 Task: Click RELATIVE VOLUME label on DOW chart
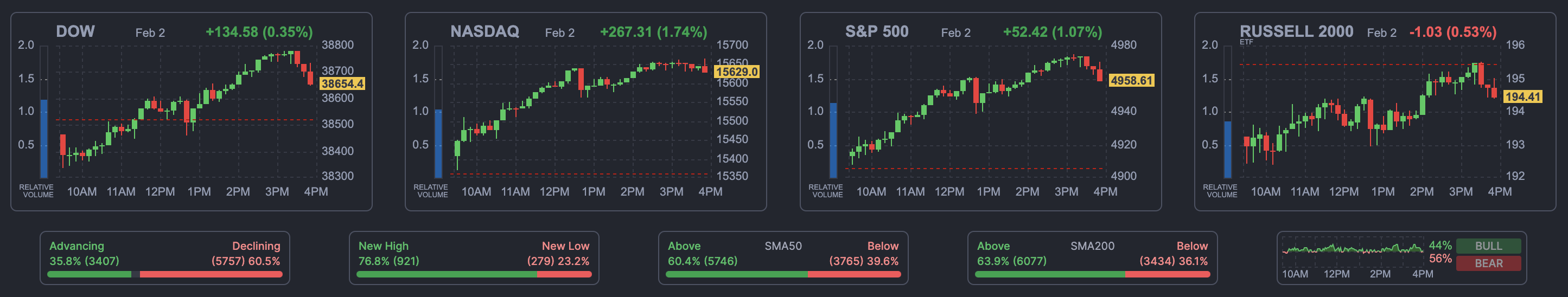tap(36, 191)
